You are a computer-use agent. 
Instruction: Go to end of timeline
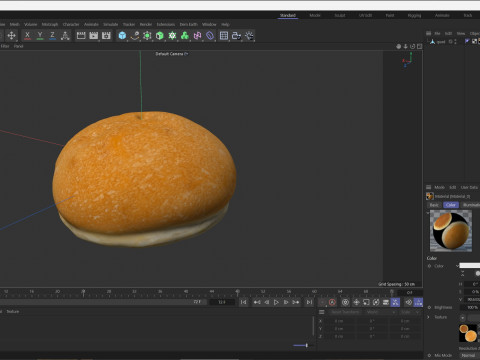coord(309,302)
